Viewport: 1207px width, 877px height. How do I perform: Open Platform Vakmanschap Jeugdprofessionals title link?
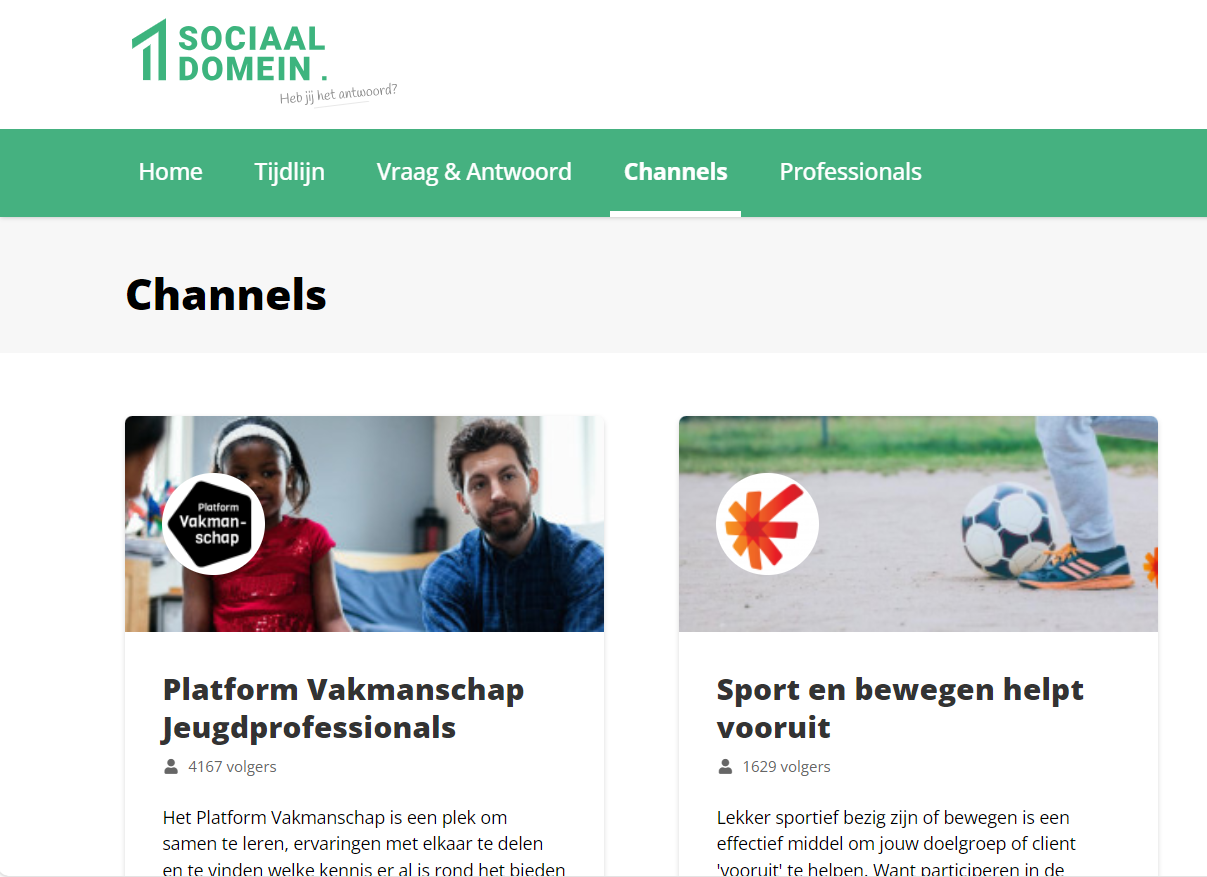tap(343, 708)
